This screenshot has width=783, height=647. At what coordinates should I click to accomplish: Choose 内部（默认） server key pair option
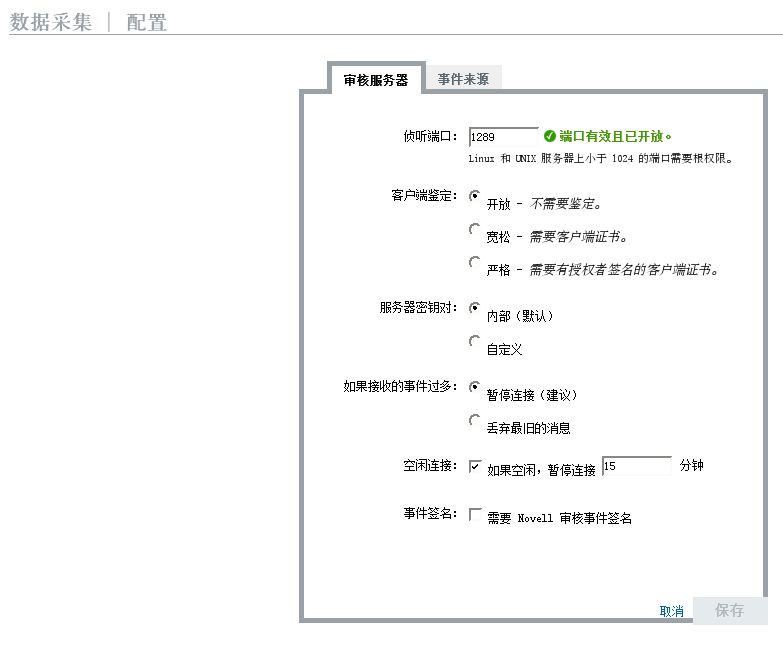click(474, 308)
